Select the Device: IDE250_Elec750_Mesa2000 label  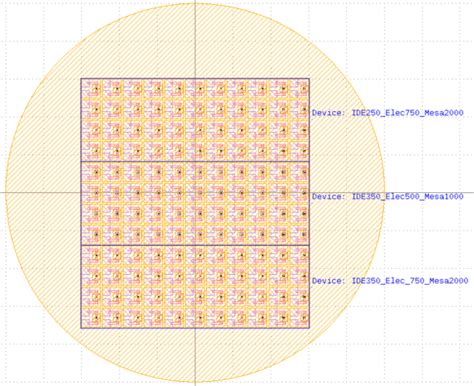click(388, 113)
